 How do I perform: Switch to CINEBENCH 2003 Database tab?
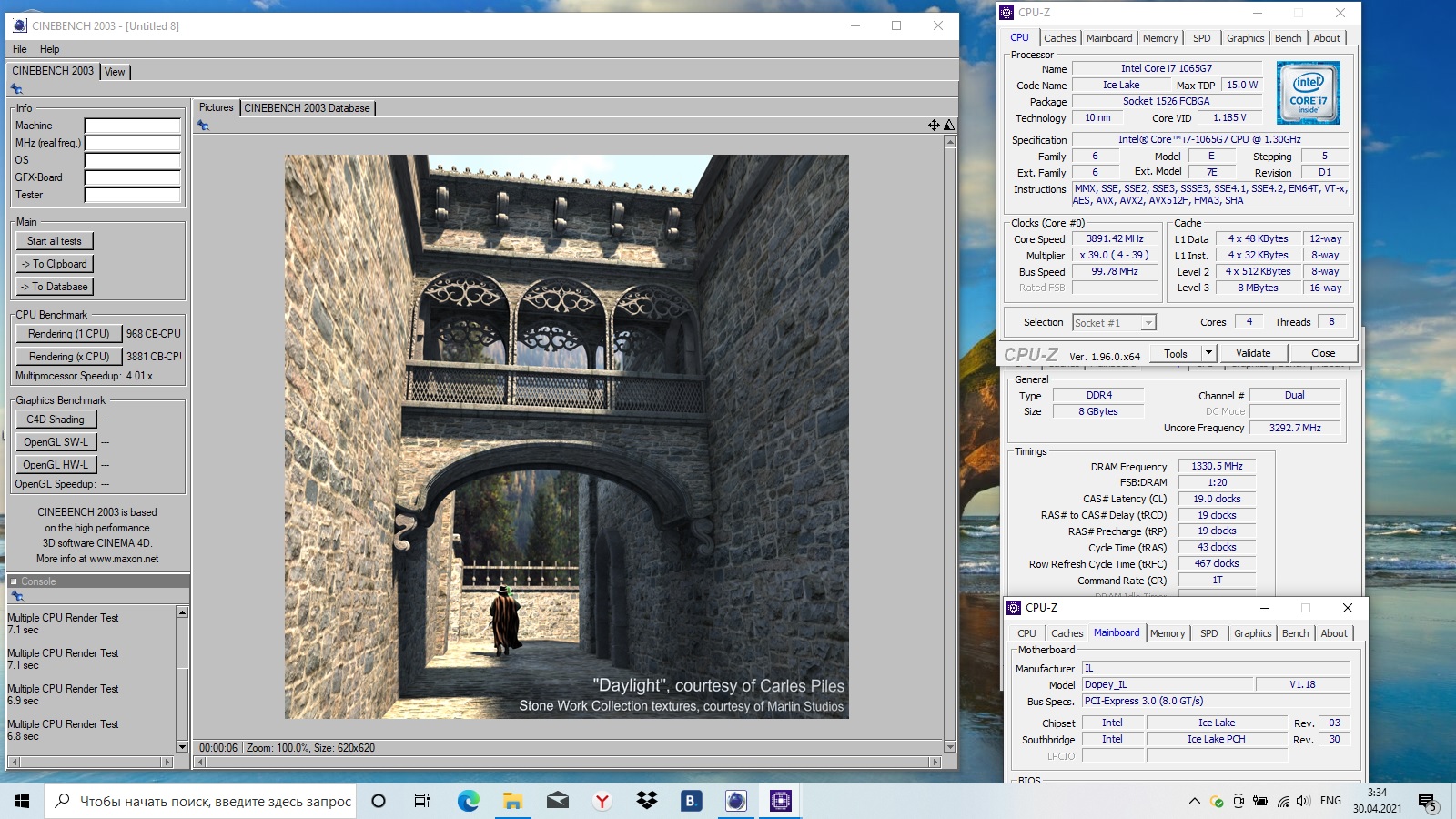(x=308, y=108)
